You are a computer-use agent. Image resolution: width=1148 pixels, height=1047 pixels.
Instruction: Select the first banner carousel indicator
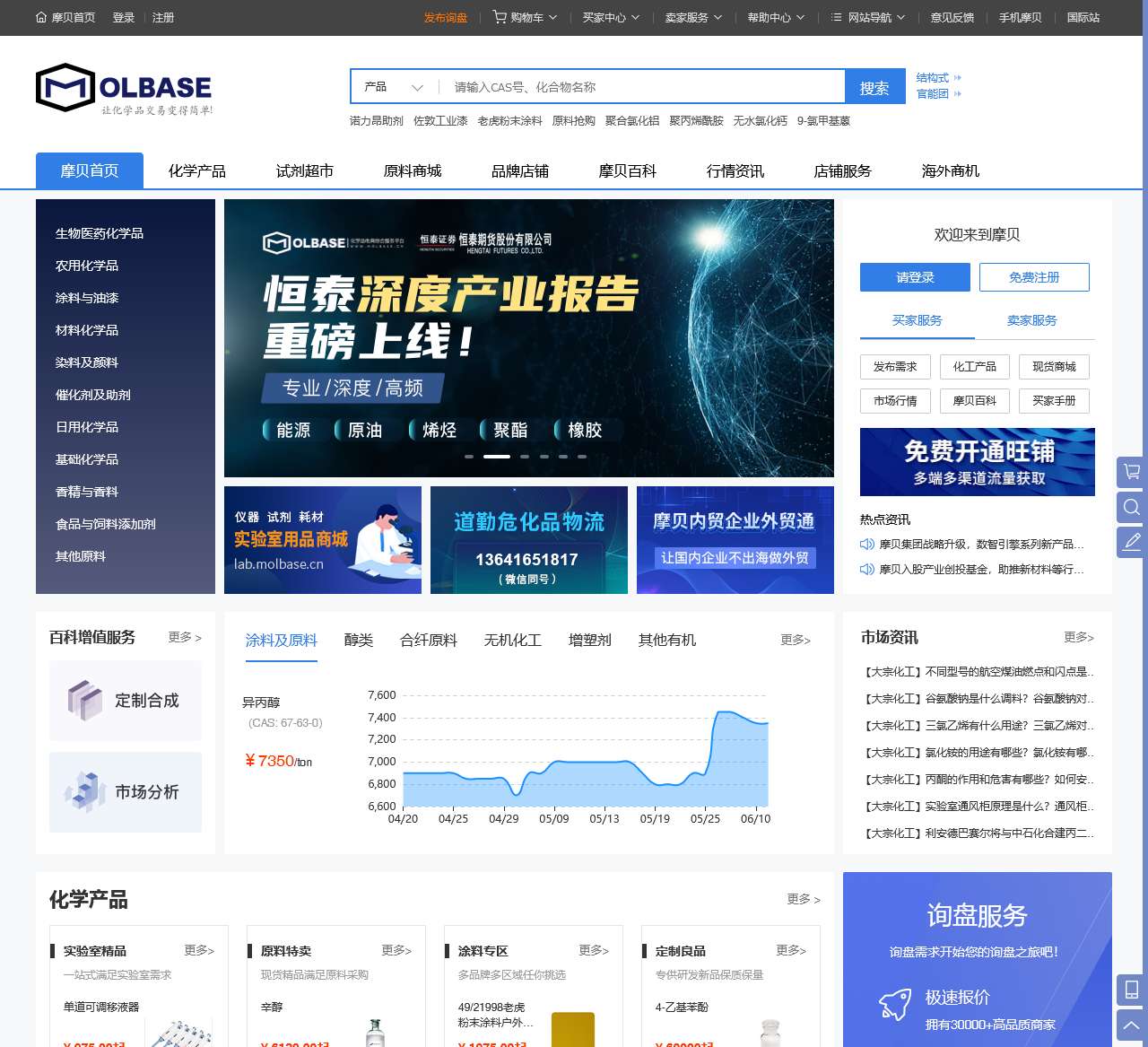(469, 457)
